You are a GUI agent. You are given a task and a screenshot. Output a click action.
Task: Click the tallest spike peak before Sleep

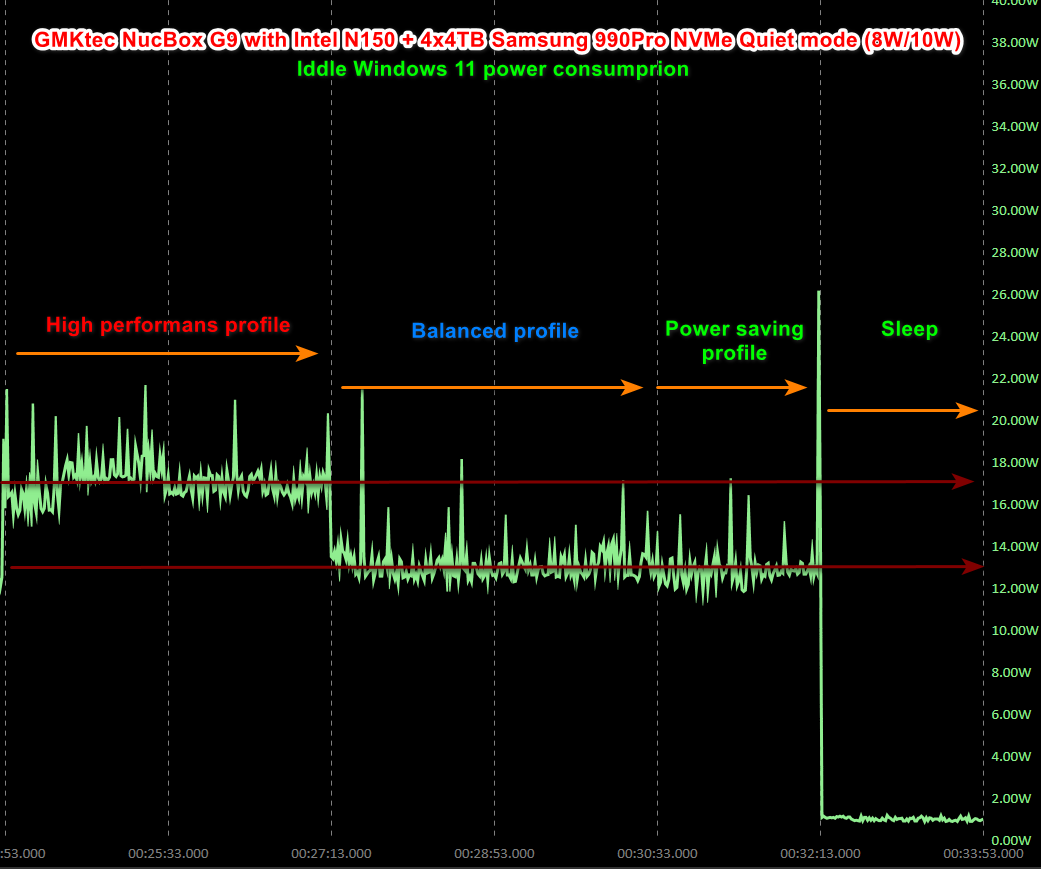tap(819, 293)
